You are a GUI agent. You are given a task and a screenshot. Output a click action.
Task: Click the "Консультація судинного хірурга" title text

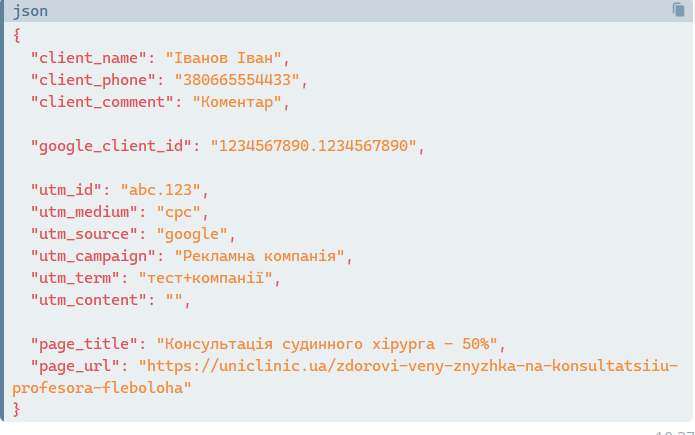click(304, 344)
